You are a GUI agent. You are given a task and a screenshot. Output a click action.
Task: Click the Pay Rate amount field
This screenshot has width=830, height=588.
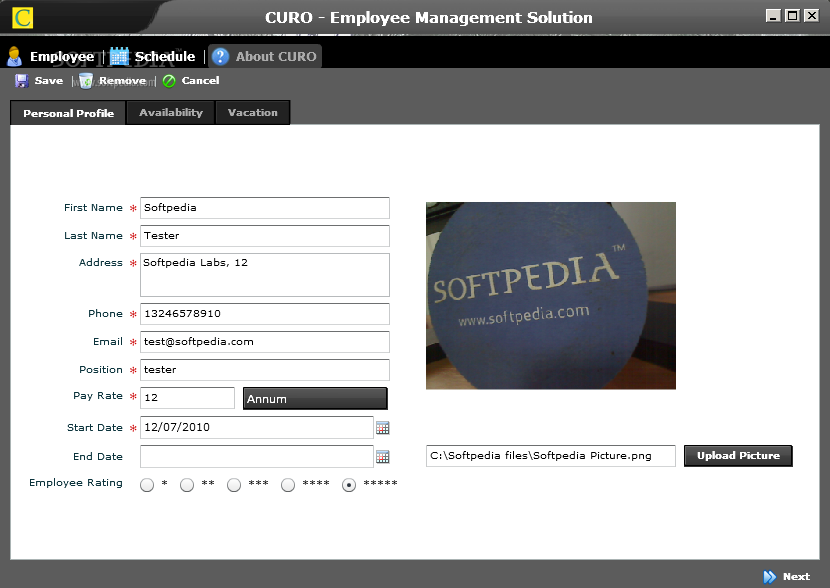pyautogui.click(x=187, y=398)
